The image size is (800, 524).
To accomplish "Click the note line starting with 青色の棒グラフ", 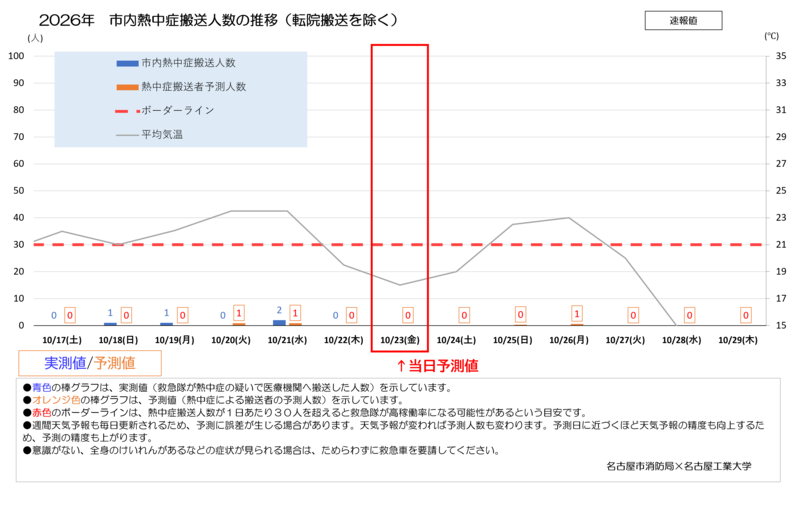I will (238, 388).
